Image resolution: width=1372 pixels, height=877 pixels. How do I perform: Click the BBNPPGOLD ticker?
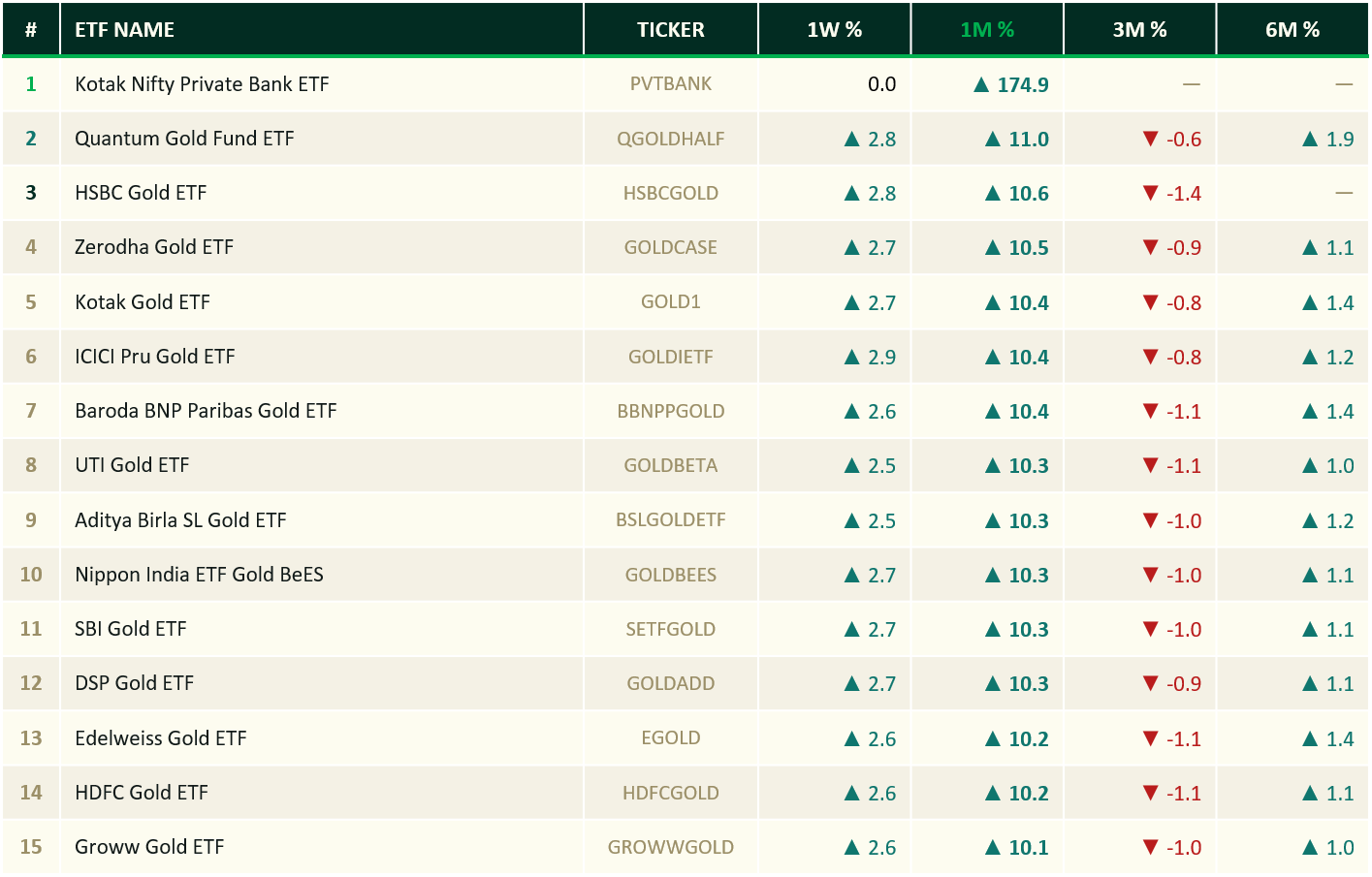[671, 411]
